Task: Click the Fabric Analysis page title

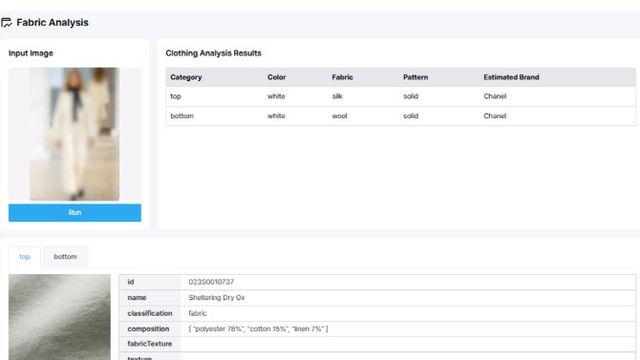Action: click(52, 23)
